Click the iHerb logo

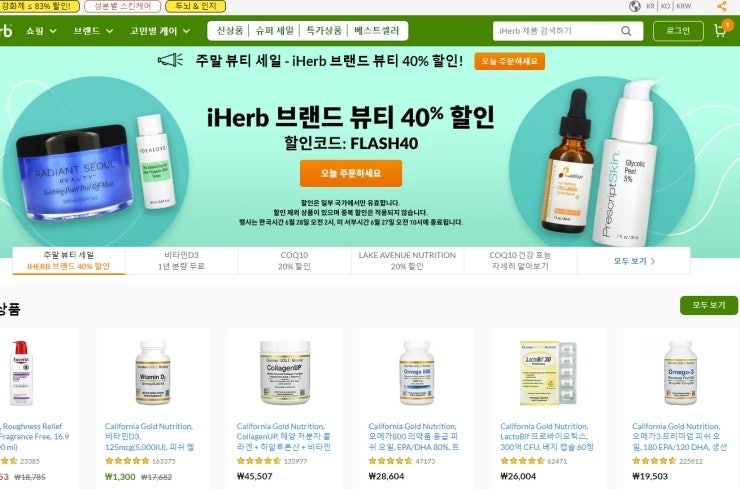(6, 31)
